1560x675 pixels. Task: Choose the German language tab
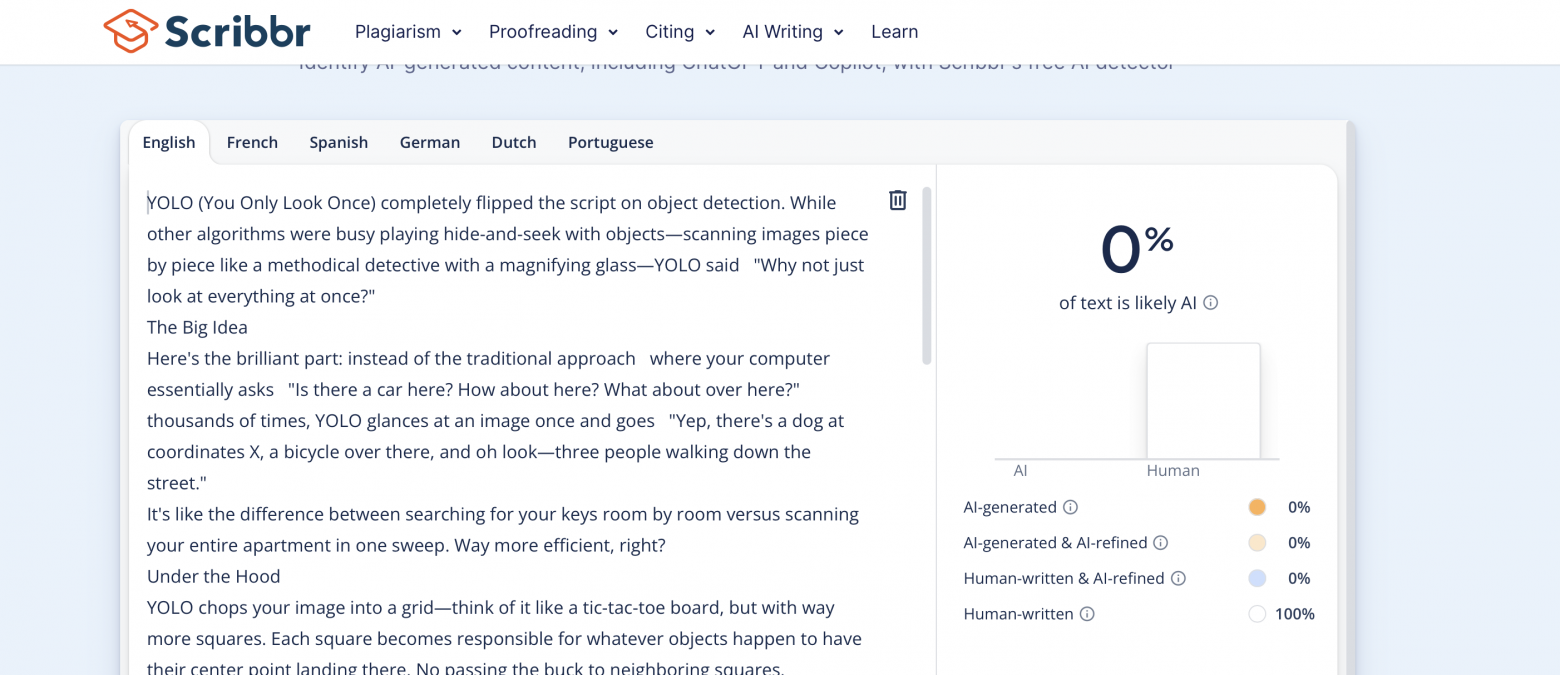click(430, 142)
